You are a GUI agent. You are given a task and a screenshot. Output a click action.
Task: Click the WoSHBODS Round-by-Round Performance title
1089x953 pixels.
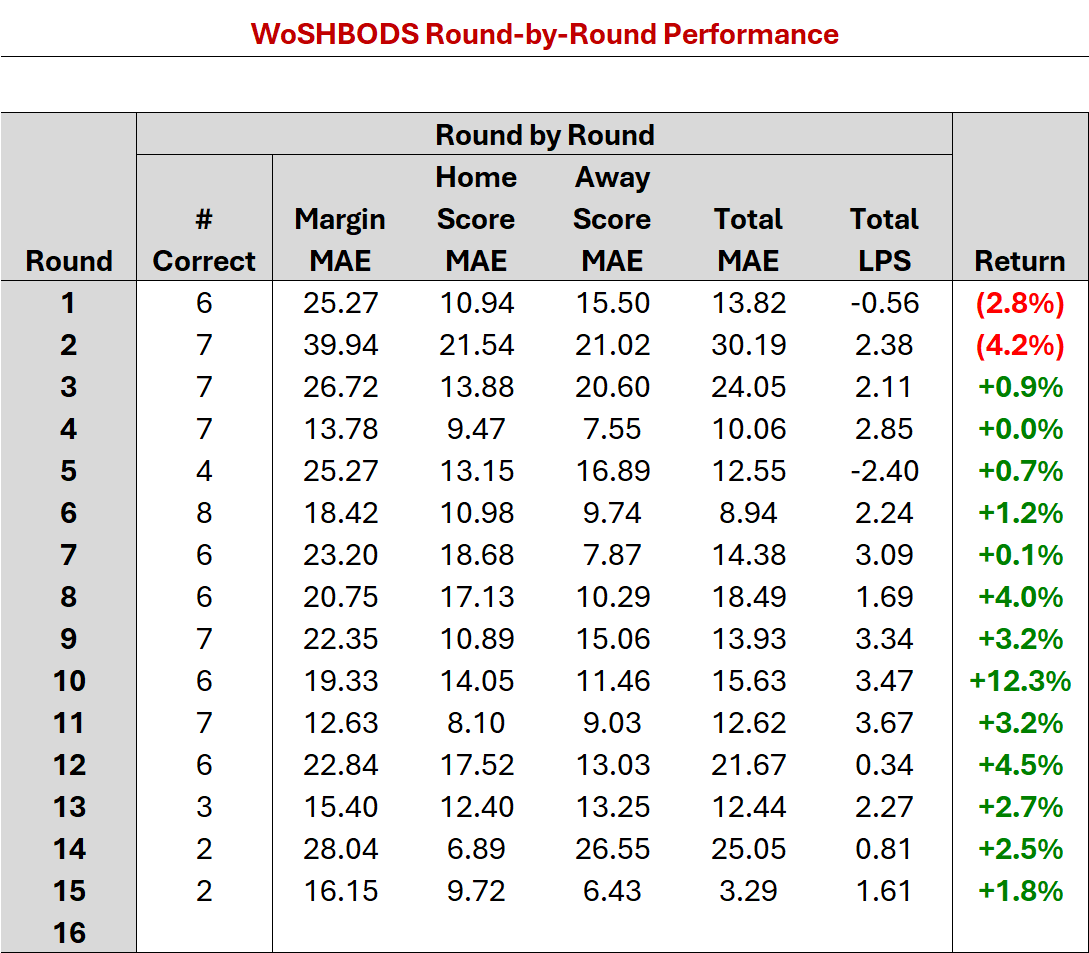[544, 34]
